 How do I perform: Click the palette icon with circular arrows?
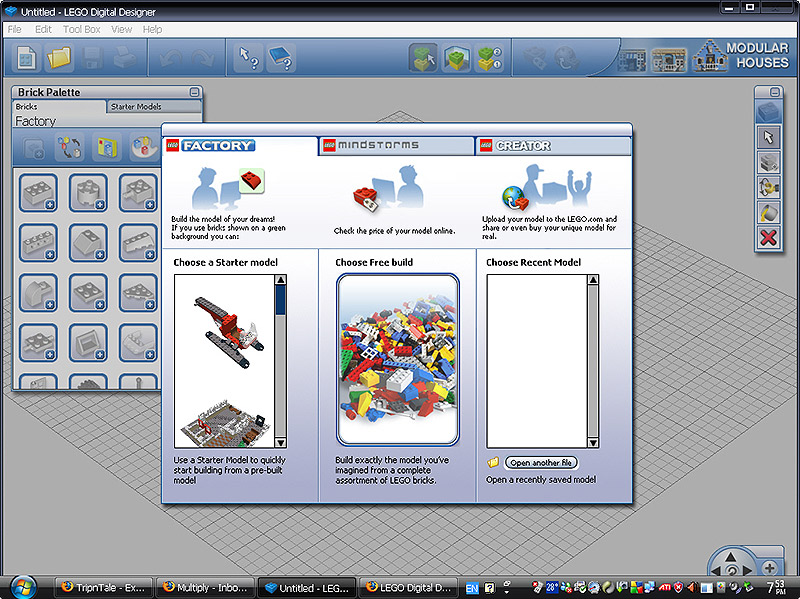coord(70,148)
